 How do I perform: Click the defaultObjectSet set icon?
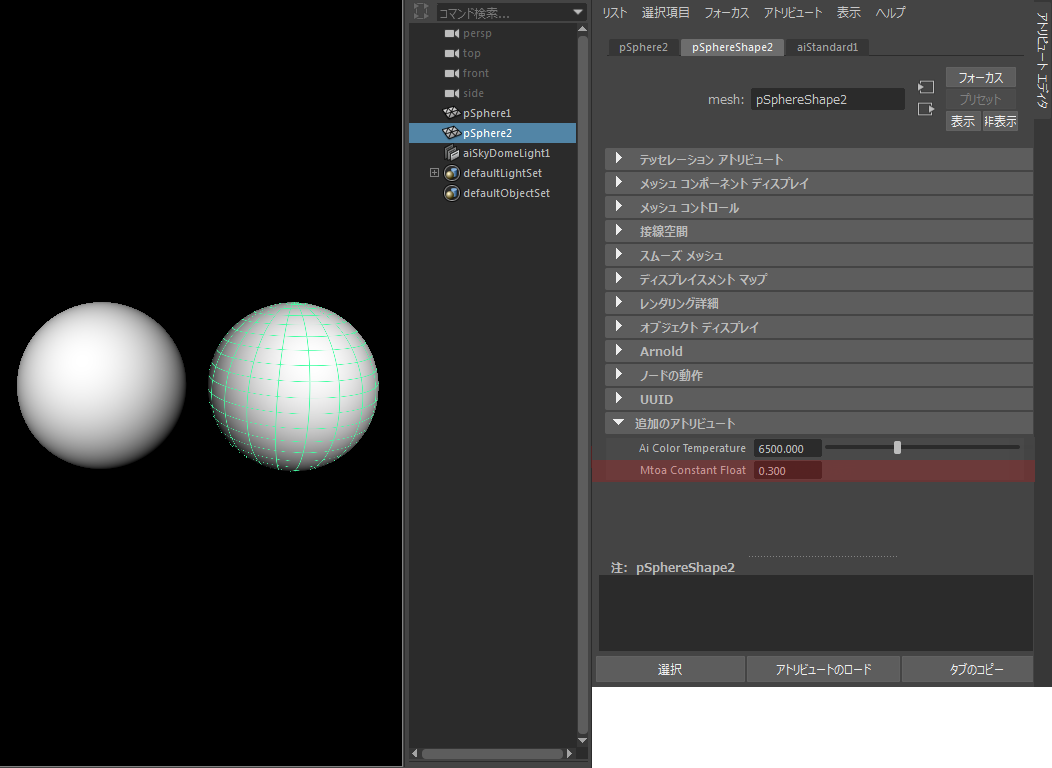(x=452, y=193)
